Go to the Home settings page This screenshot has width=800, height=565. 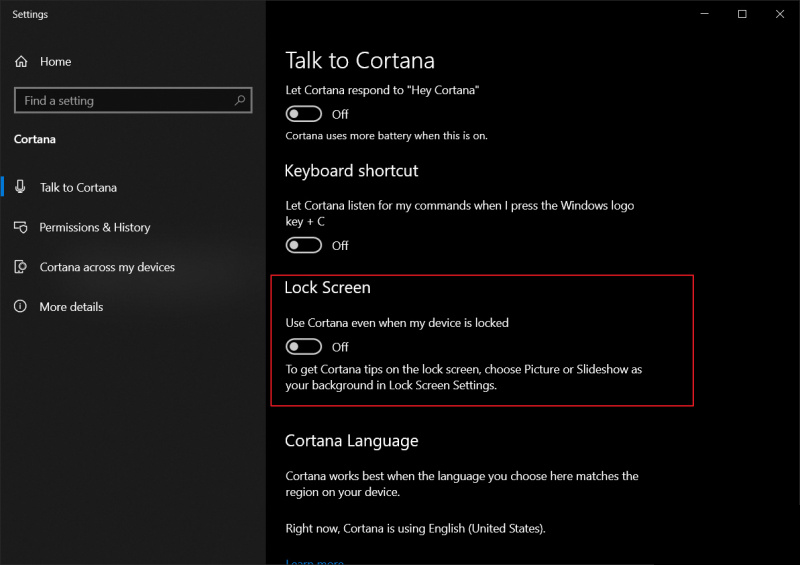click(x=55, y=62)
